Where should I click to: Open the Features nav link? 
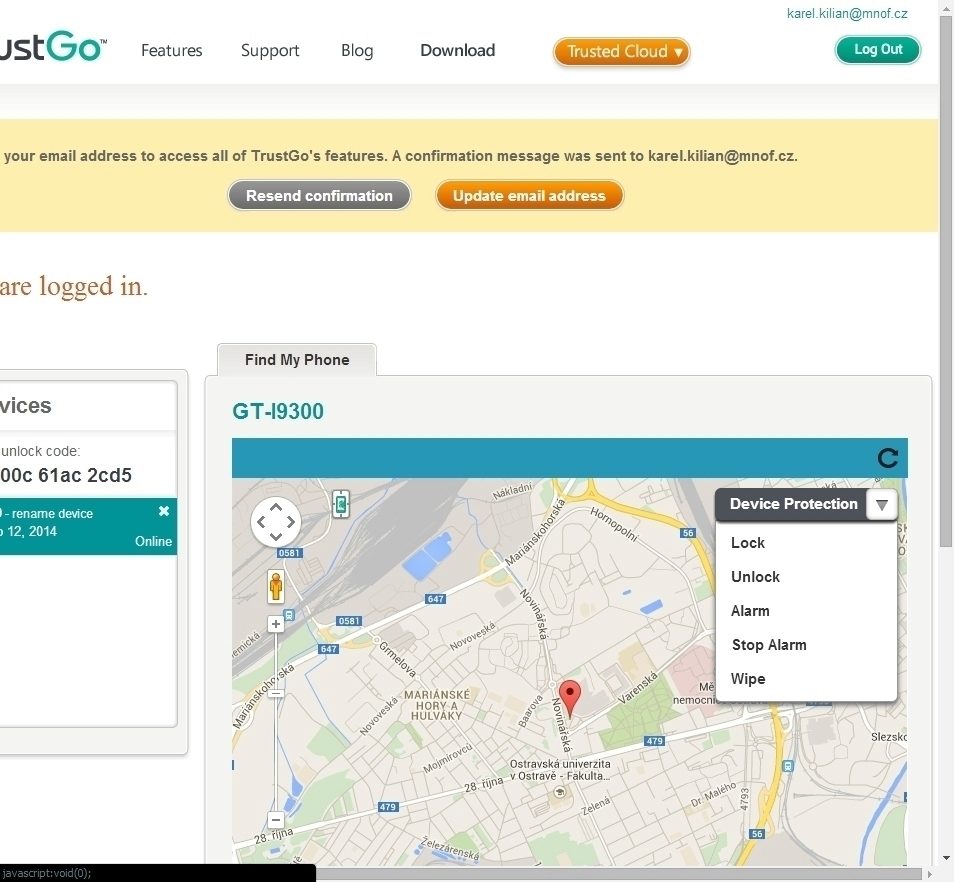tap(172, 50)
